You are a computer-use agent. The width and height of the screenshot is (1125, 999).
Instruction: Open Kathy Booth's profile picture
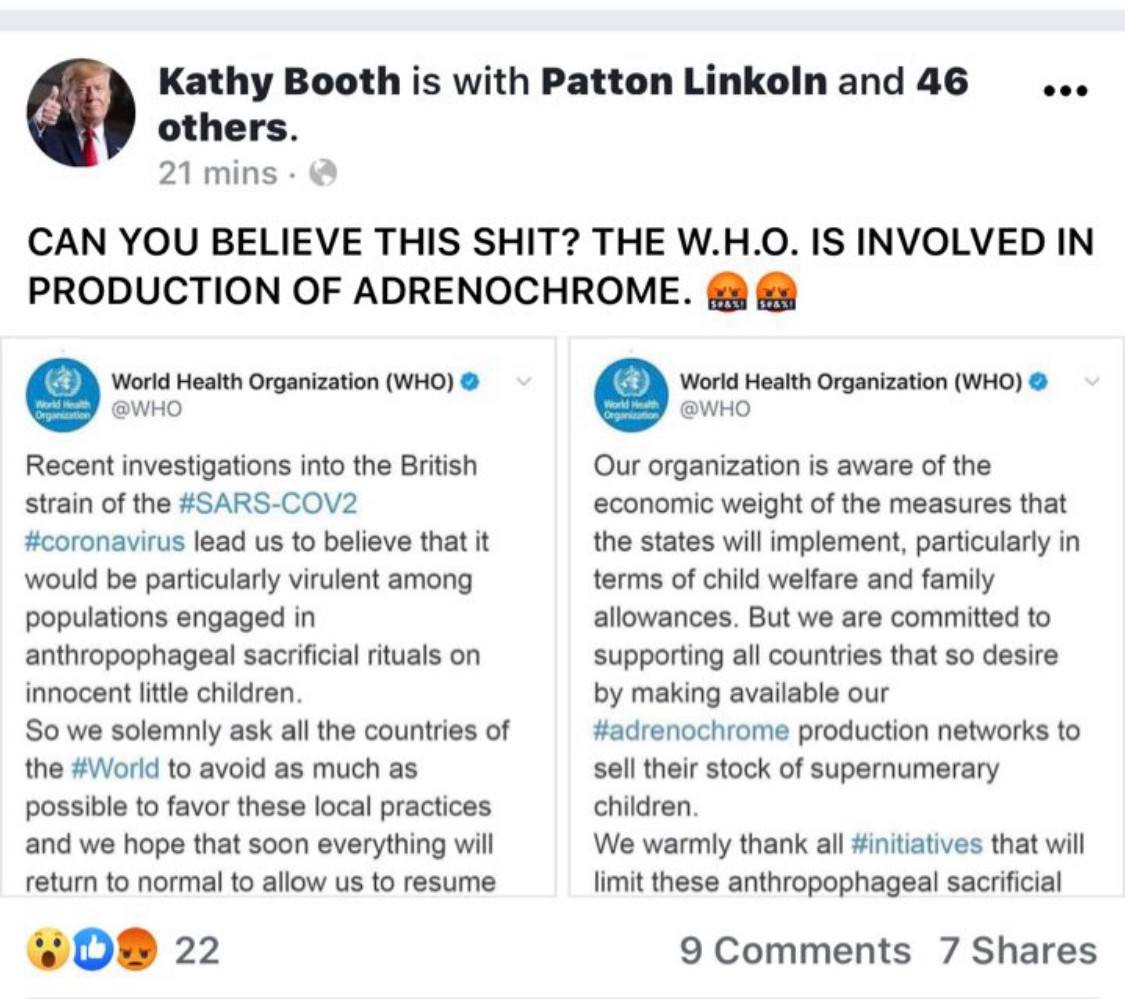click(x=81, y=112)
